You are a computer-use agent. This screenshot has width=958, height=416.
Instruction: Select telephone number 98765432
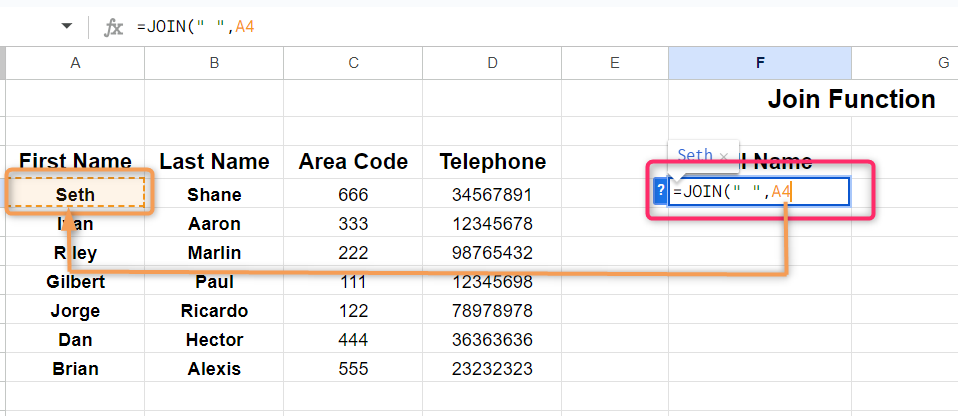tap(492, 253)
